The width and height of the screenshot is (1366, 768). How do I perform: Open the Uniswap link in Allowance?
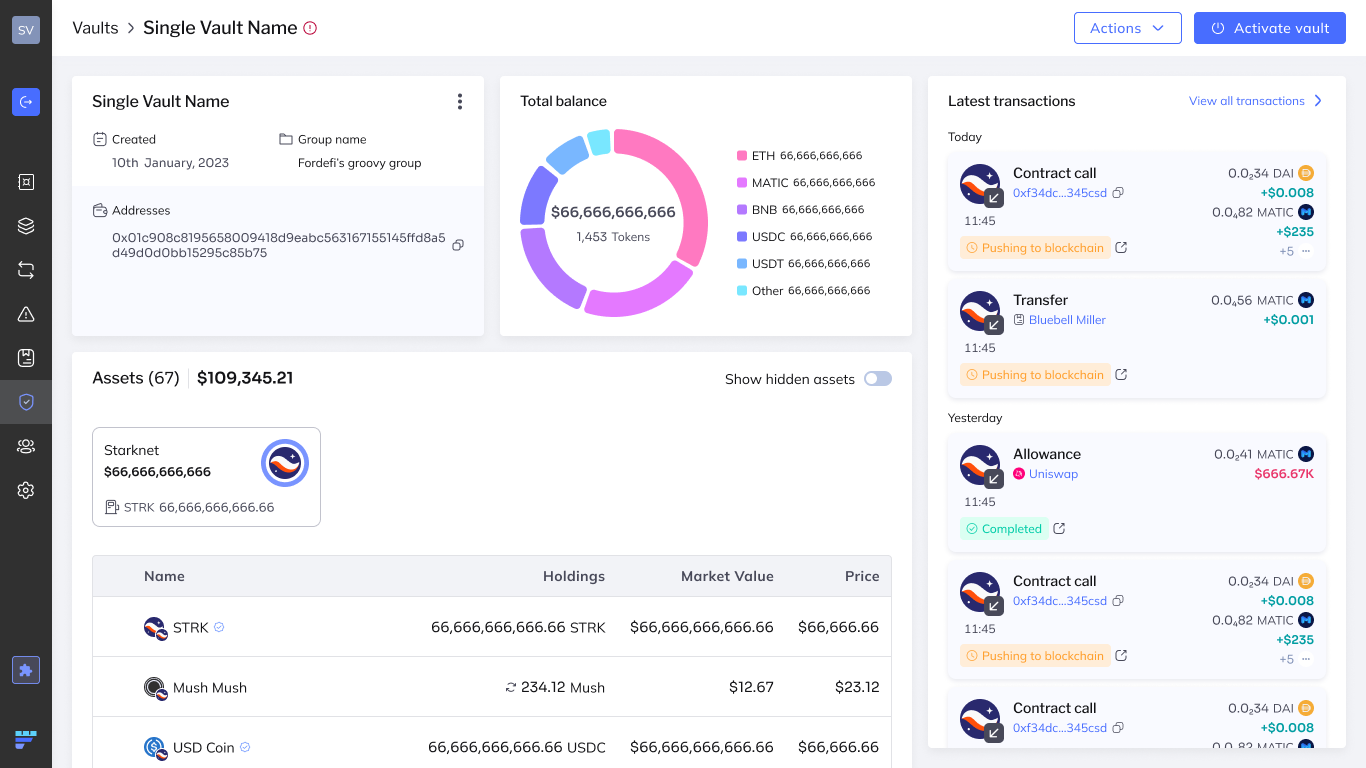point(1053,474)
